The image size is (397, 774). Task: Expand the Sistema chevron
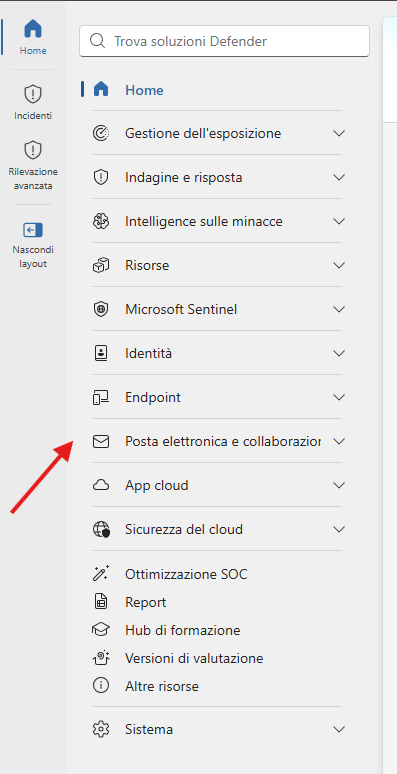coord(339,729)
